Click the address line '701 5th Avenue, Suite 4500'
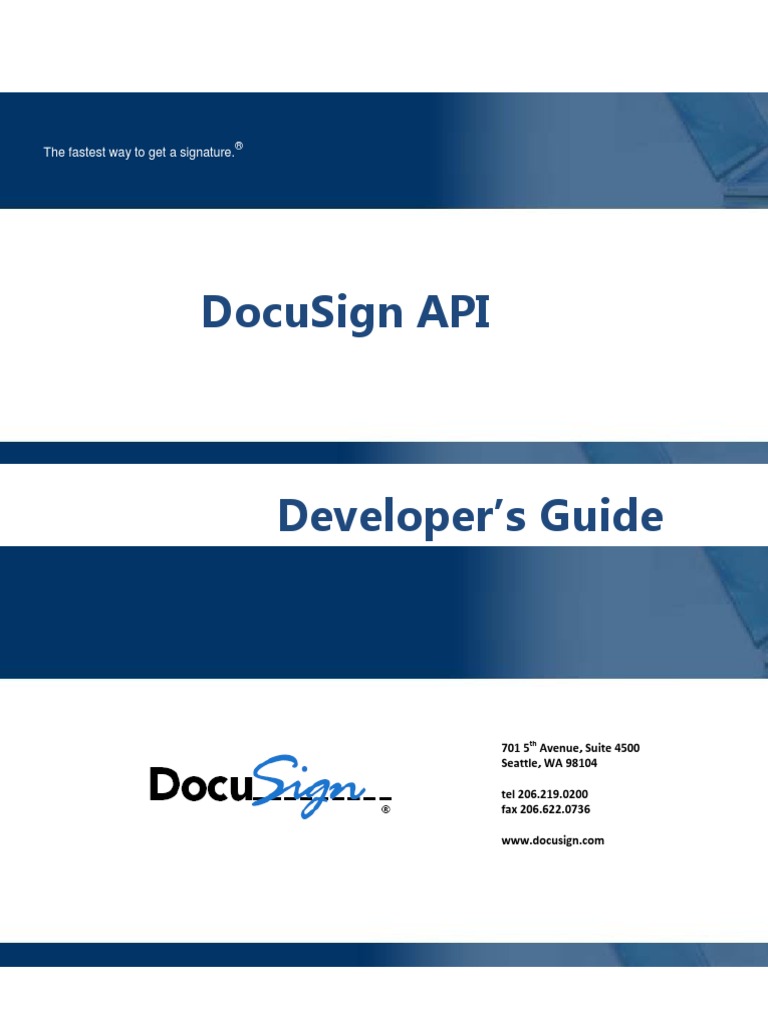This screenshot has height=1024, width=768. coord(570,747)
